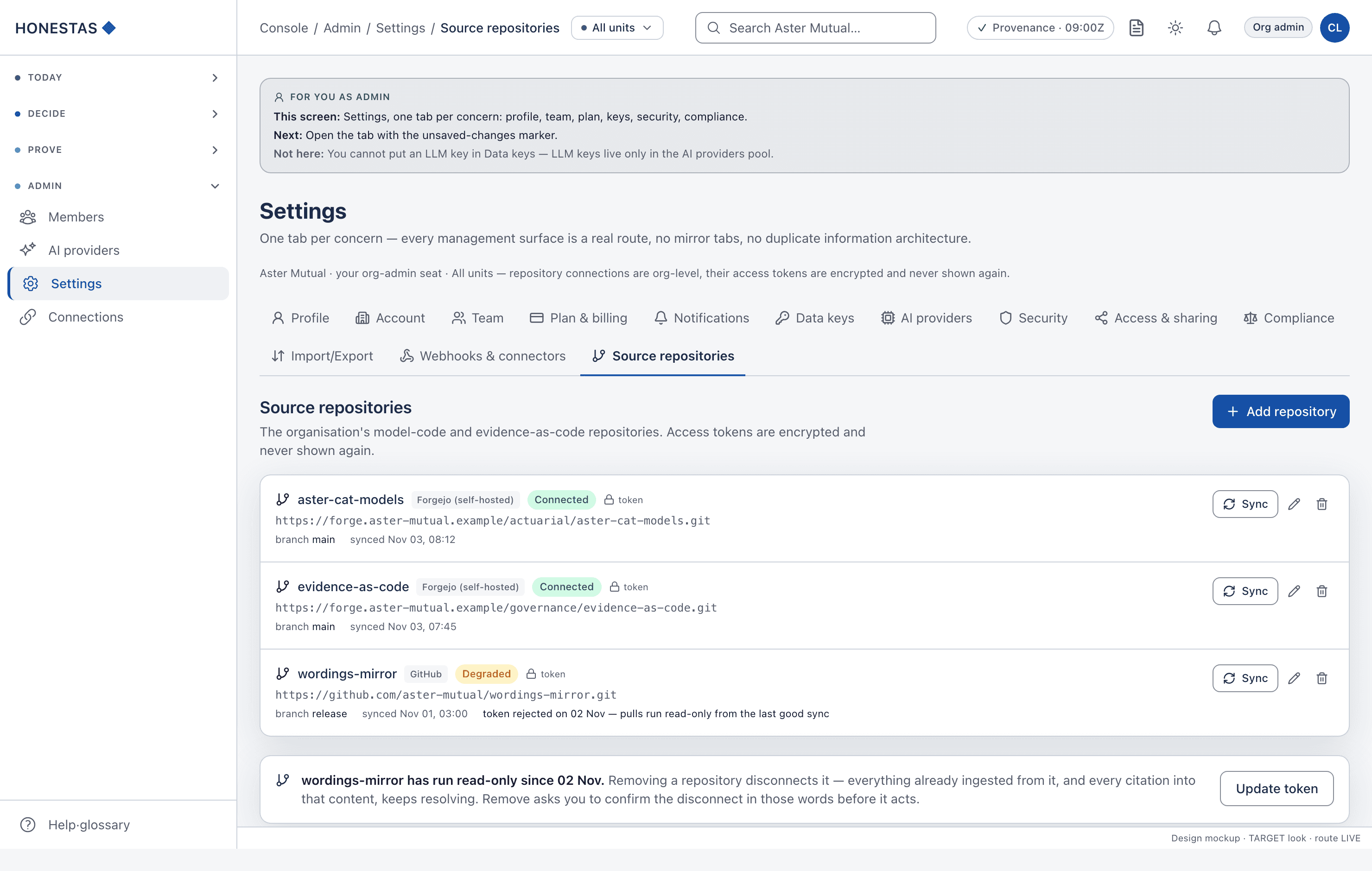Open the Compliance tab
The height and width of the screenshot is (871, 1372).
tap(1289, 318)
